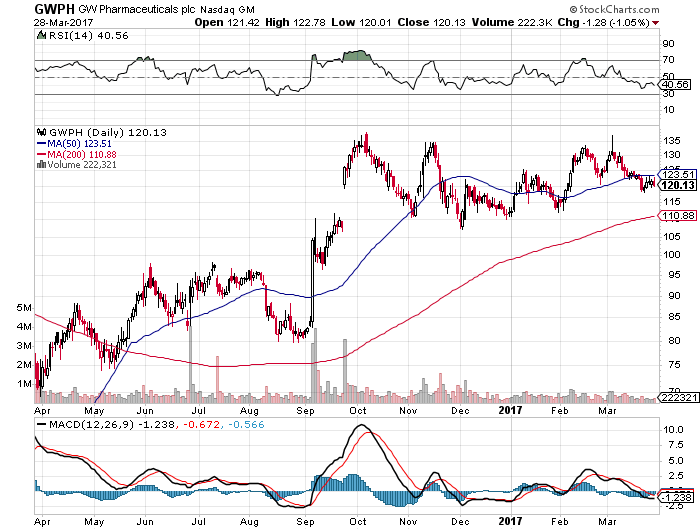
Task: Click the GW Pharmaceuticals plc company name
Action: 137,9
